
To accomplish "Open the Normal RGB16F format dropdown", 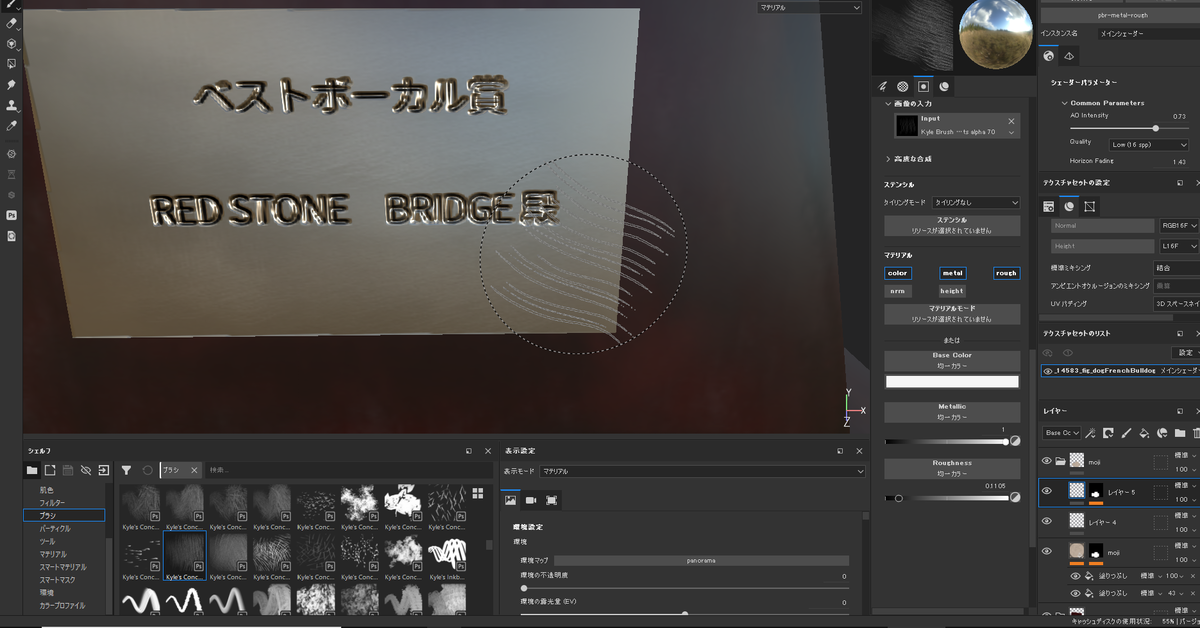I will (x=1179, y=226).
